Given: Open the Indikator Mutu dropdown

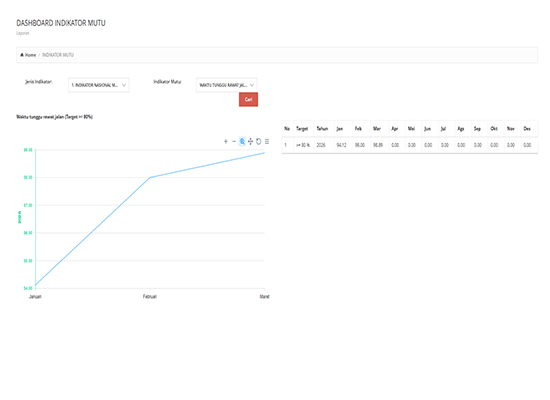Looking at the screenshot, I should [x=227, y=85].
